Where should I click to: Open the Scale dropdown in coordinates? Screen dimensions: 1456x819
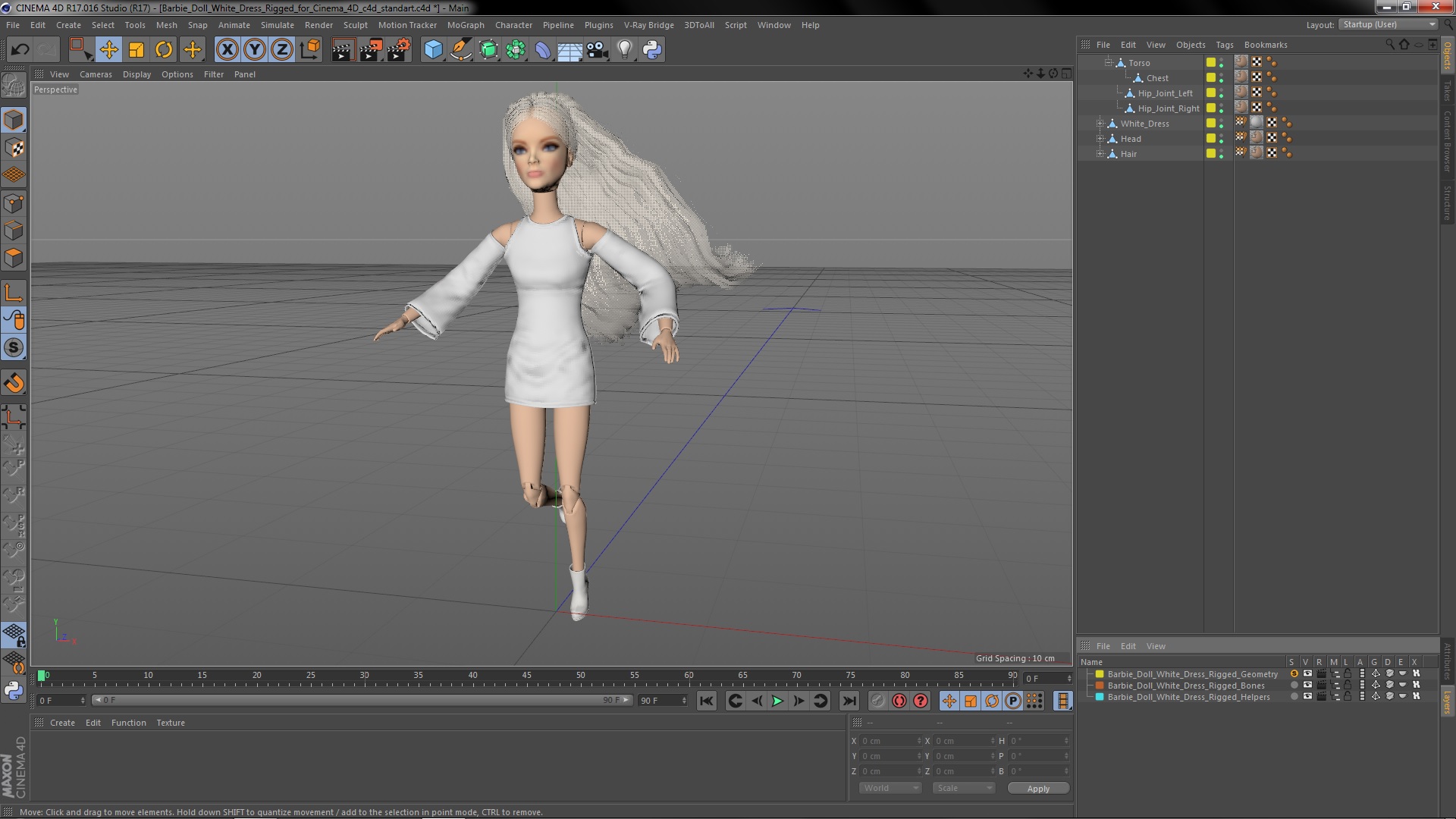[x=963, y=788]
